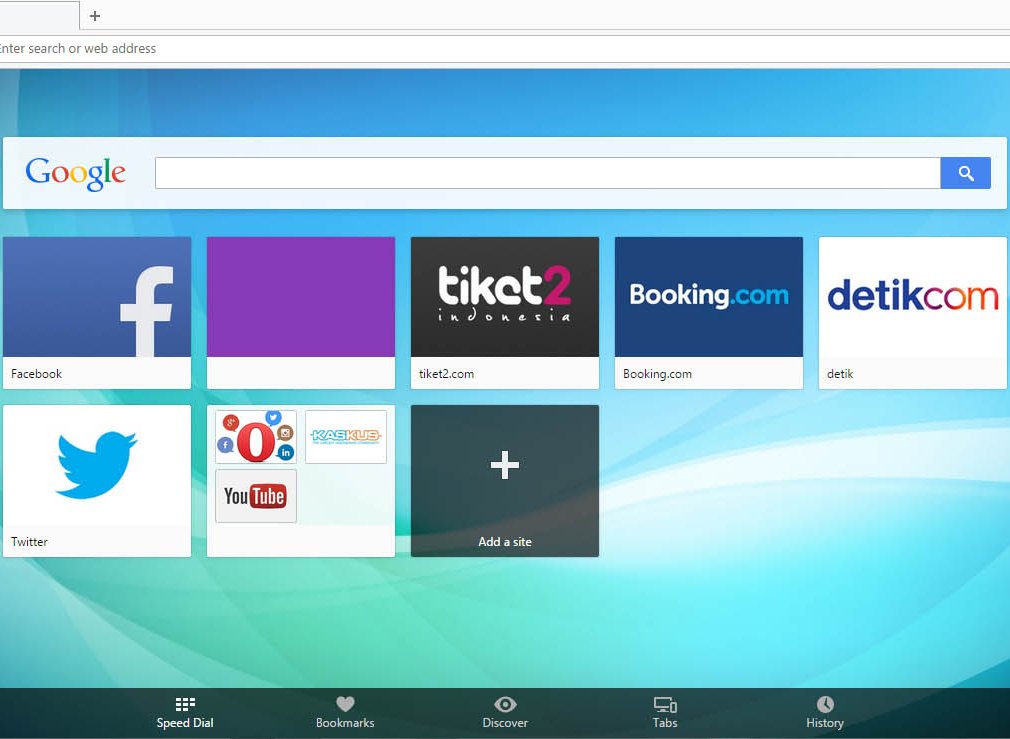Screen dimensions: 1010x739
Task: Click the YouTube thumbnail in the folder
Action: [256, 495]
